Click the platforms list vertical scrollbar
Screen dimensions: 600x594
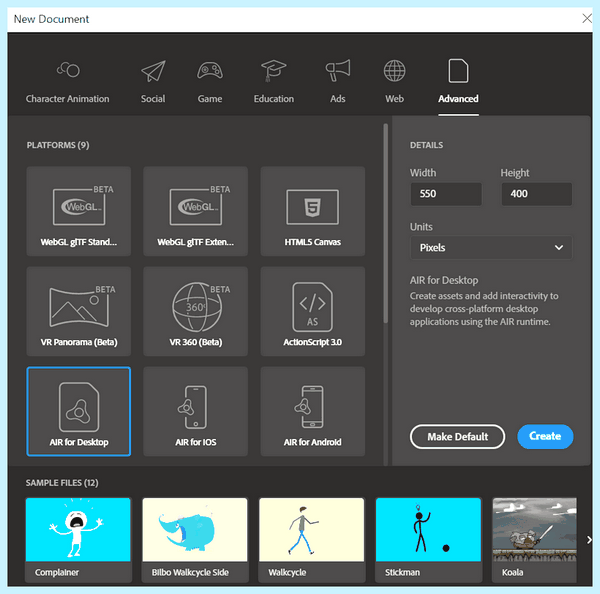coord(385,224)
